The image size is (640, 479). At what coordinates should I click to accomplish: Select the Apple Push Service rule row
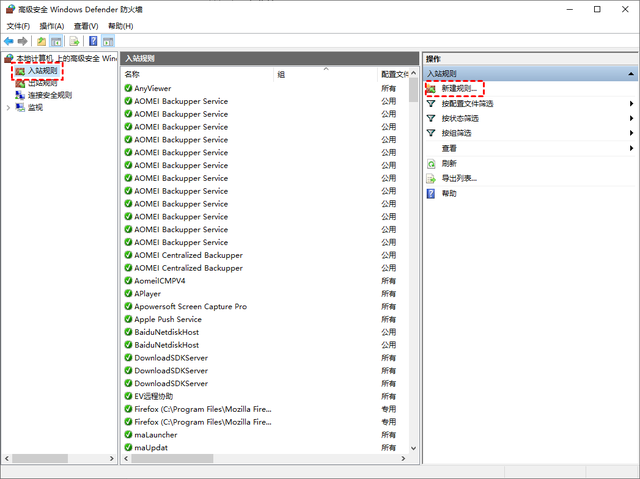[x=265, y=319]
